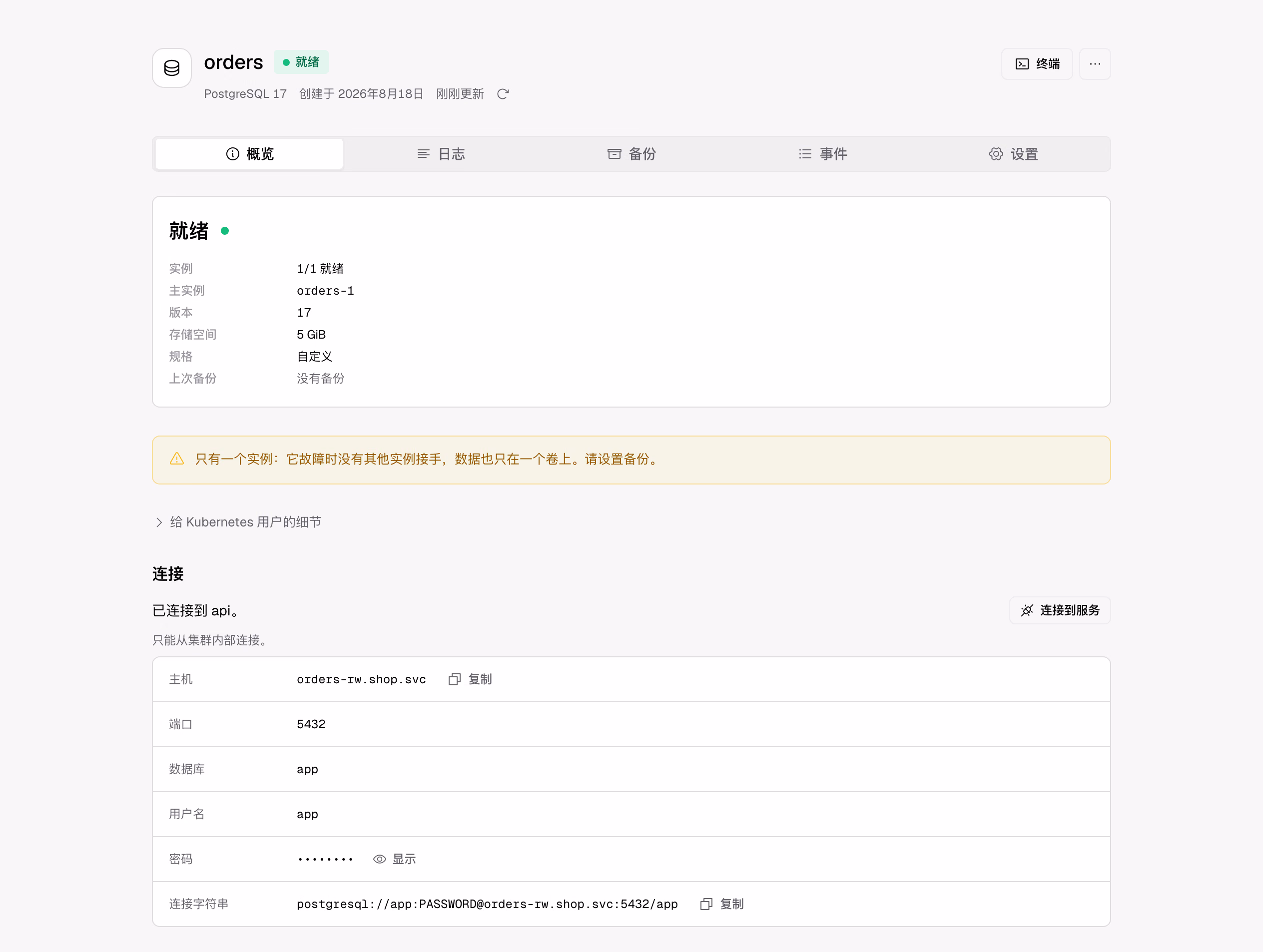Viewport: 1263px width, 952px height.
Task: Switch to the 备份 tab
Action: pyautogui.click(x=631, y=154)
